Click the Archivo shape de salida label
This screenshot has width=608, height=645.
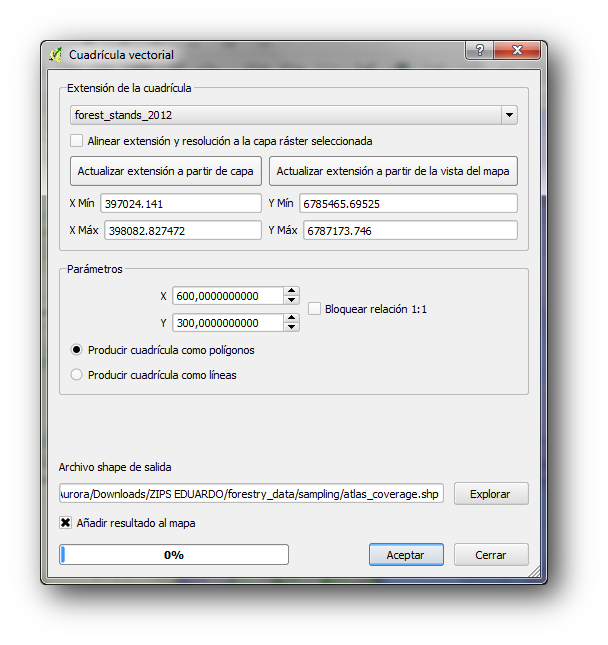point(115,467)
